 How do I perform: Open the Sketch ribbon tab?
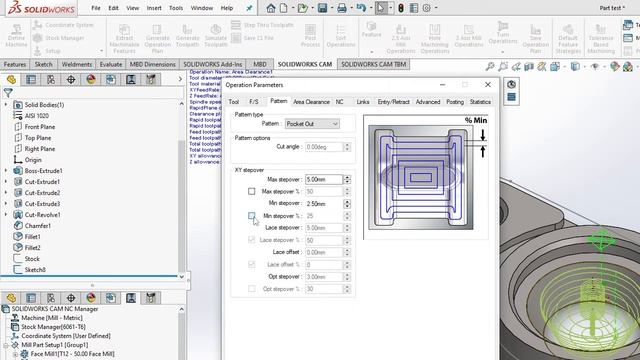pyautogui.click(x=43, y=64)
